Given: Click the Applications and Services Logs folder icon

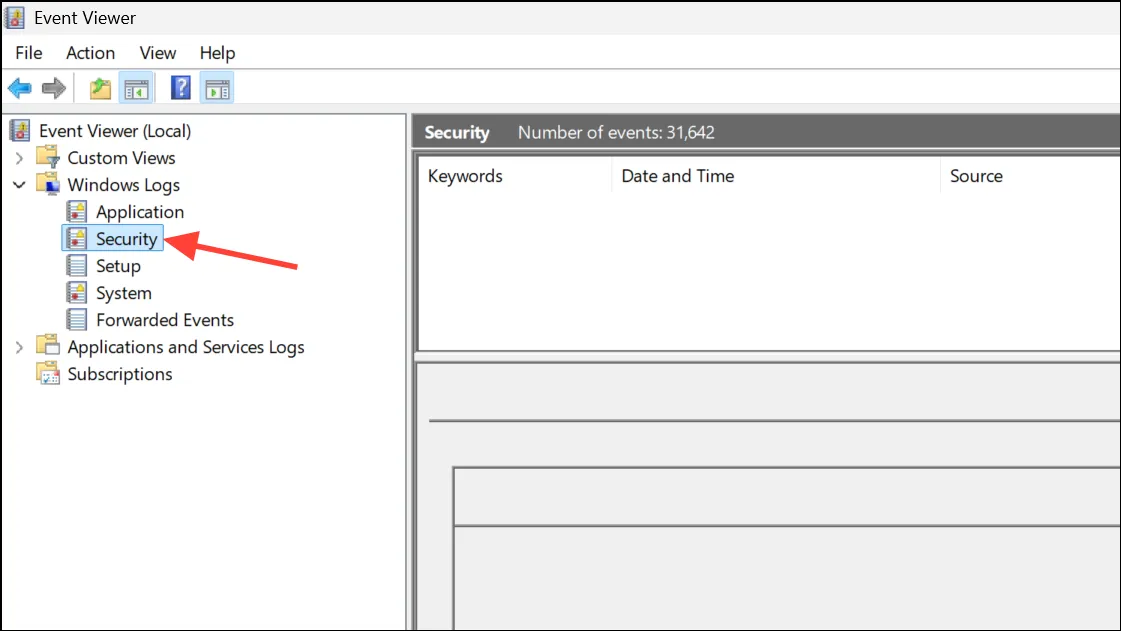Looking at the screenshot, I should pos(48,346).
